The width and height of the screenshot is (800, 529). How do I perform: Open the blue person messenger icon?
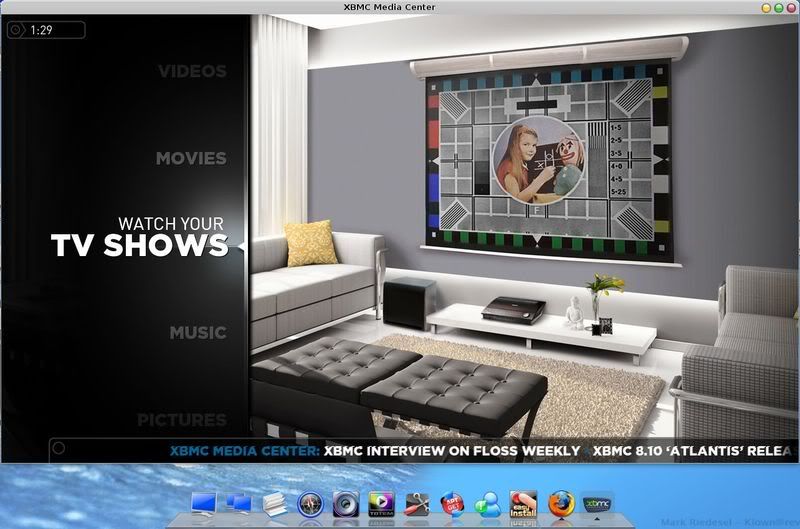[x=488, y=505]
